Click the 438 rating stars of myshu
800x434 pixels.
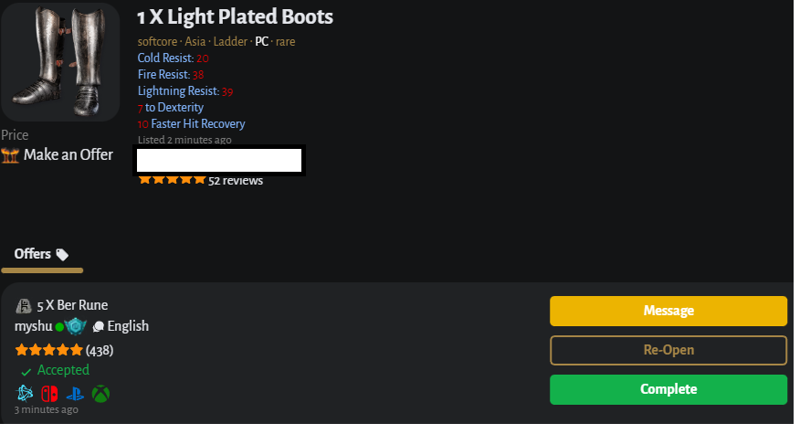click(48, 350)
